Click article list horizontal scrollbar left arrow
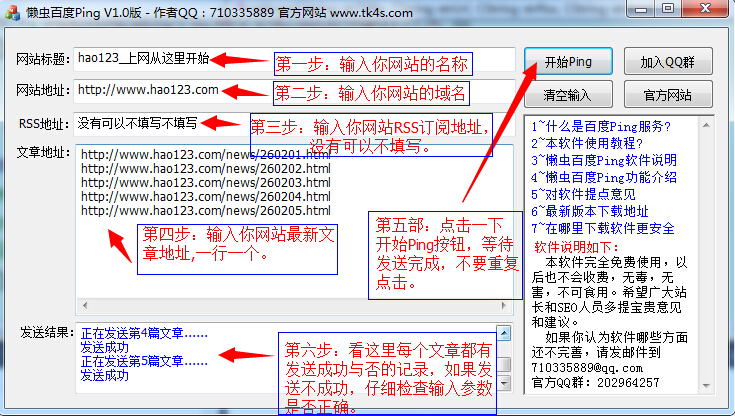This screenshot has width=735, height=416. (x=85, y=305)
